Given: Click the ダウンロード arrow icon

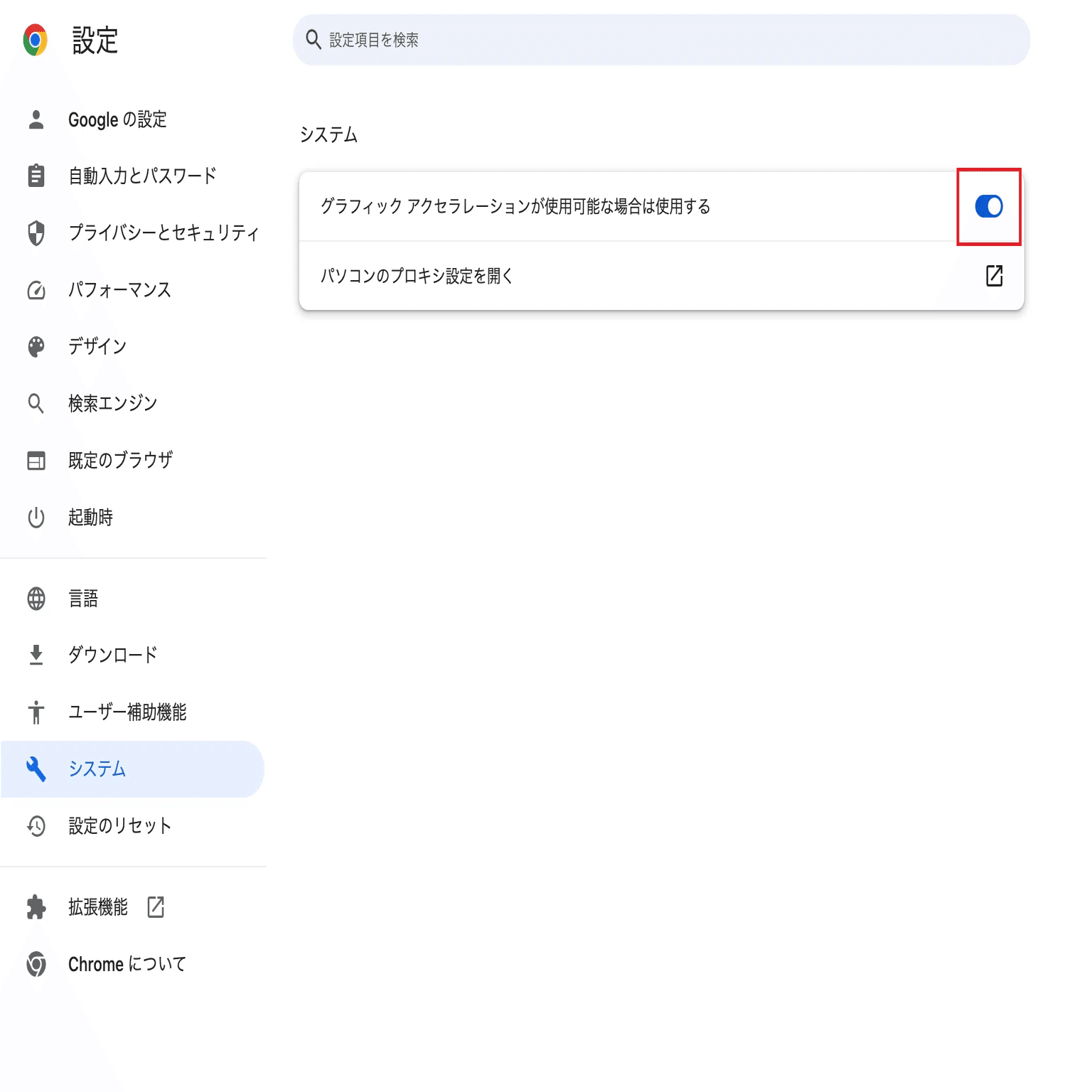Looking at the screenshot, I should pyautogui.click(x=36, y=655).
